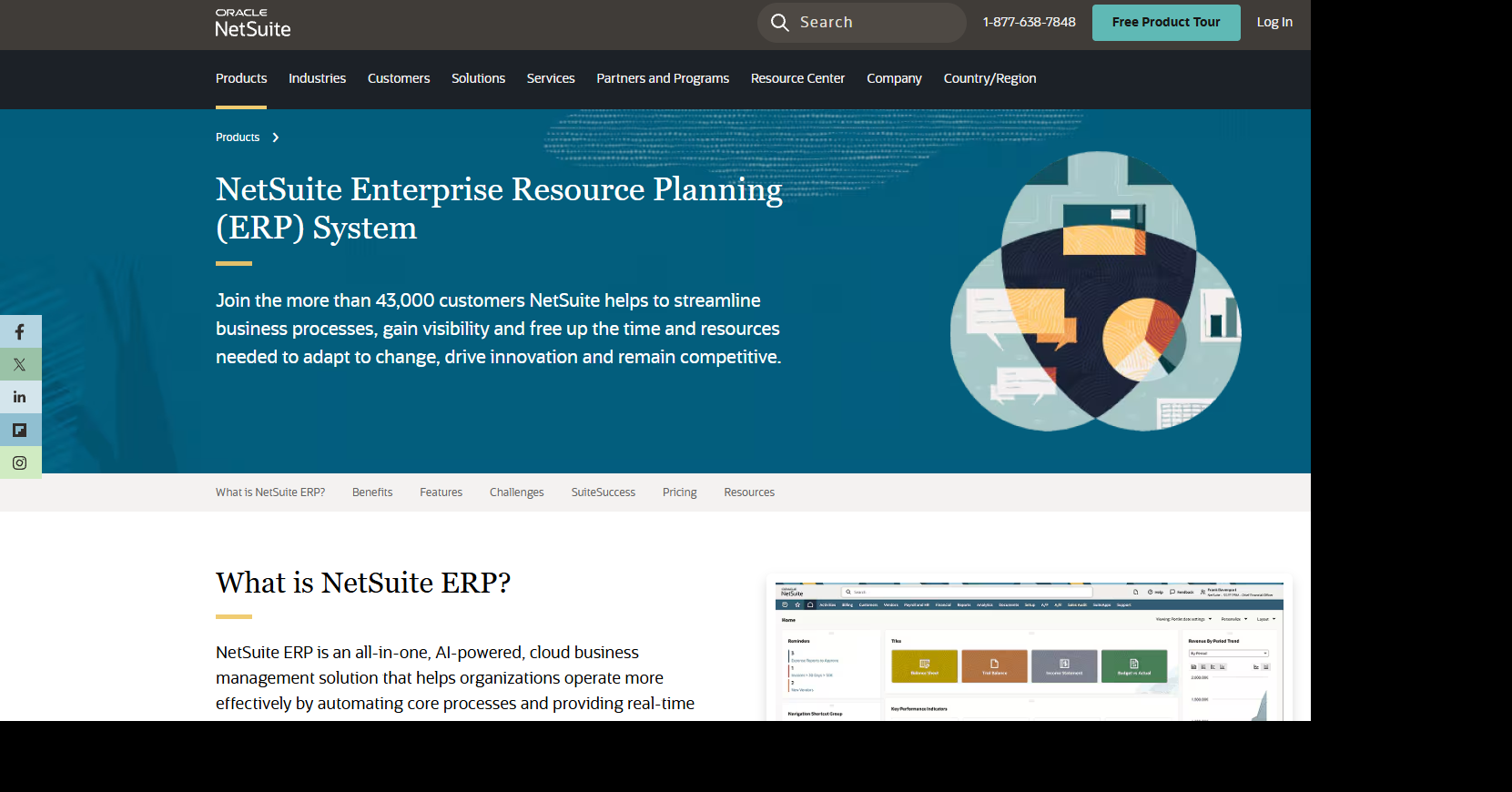The height and width of the screenshot is (792, 1512).
Task: Share page on X (Twitter)
Action: [20, 364]
